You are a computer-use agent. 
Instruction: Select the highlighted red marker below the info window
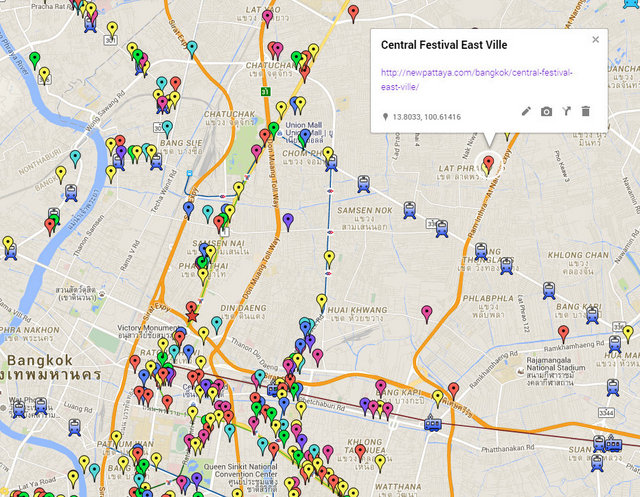[489, 164]
